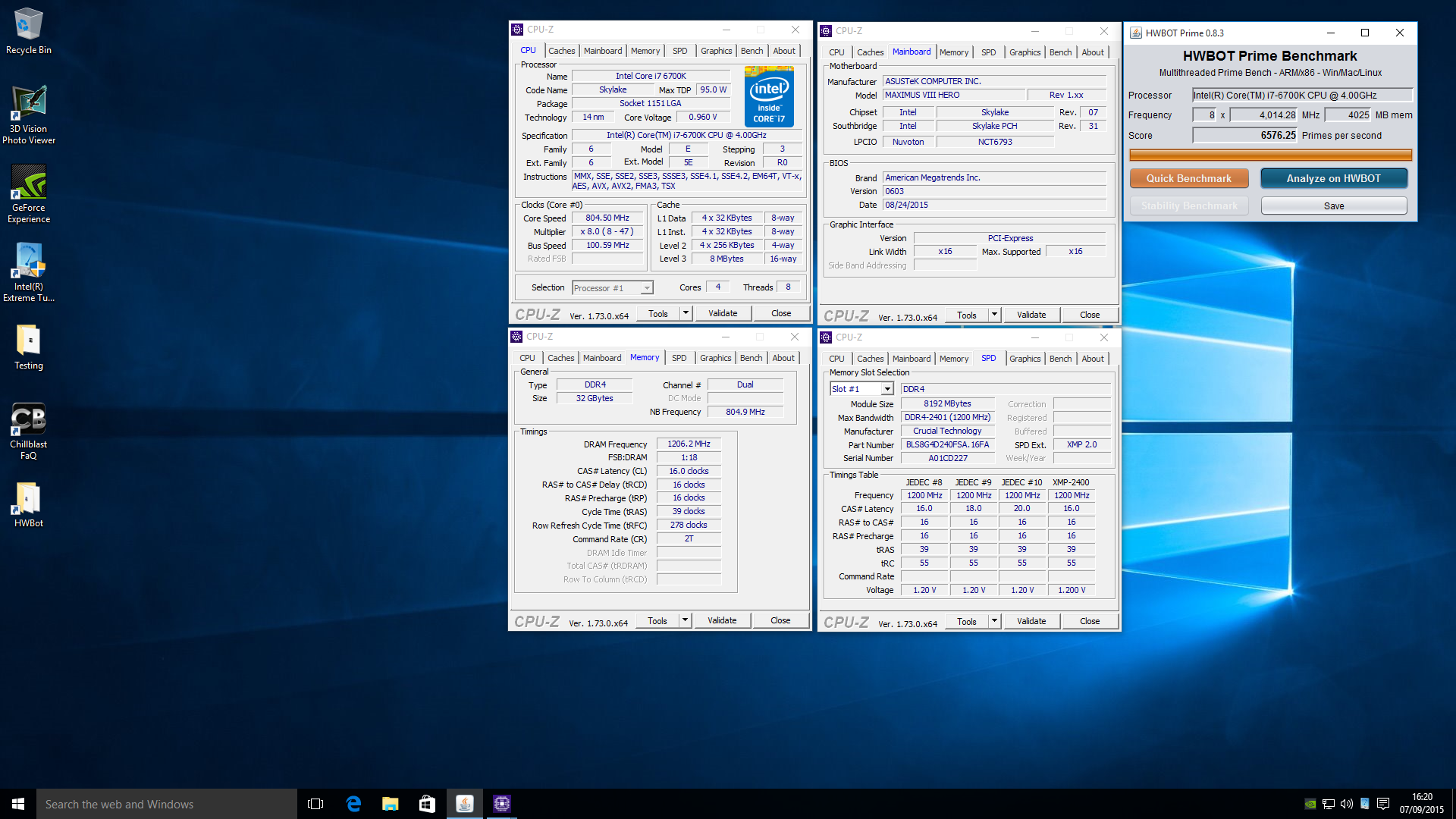Launch Microsoft Edge from taskbar
The width and height of the screenshot is (1456, 819).
(353, 804)
